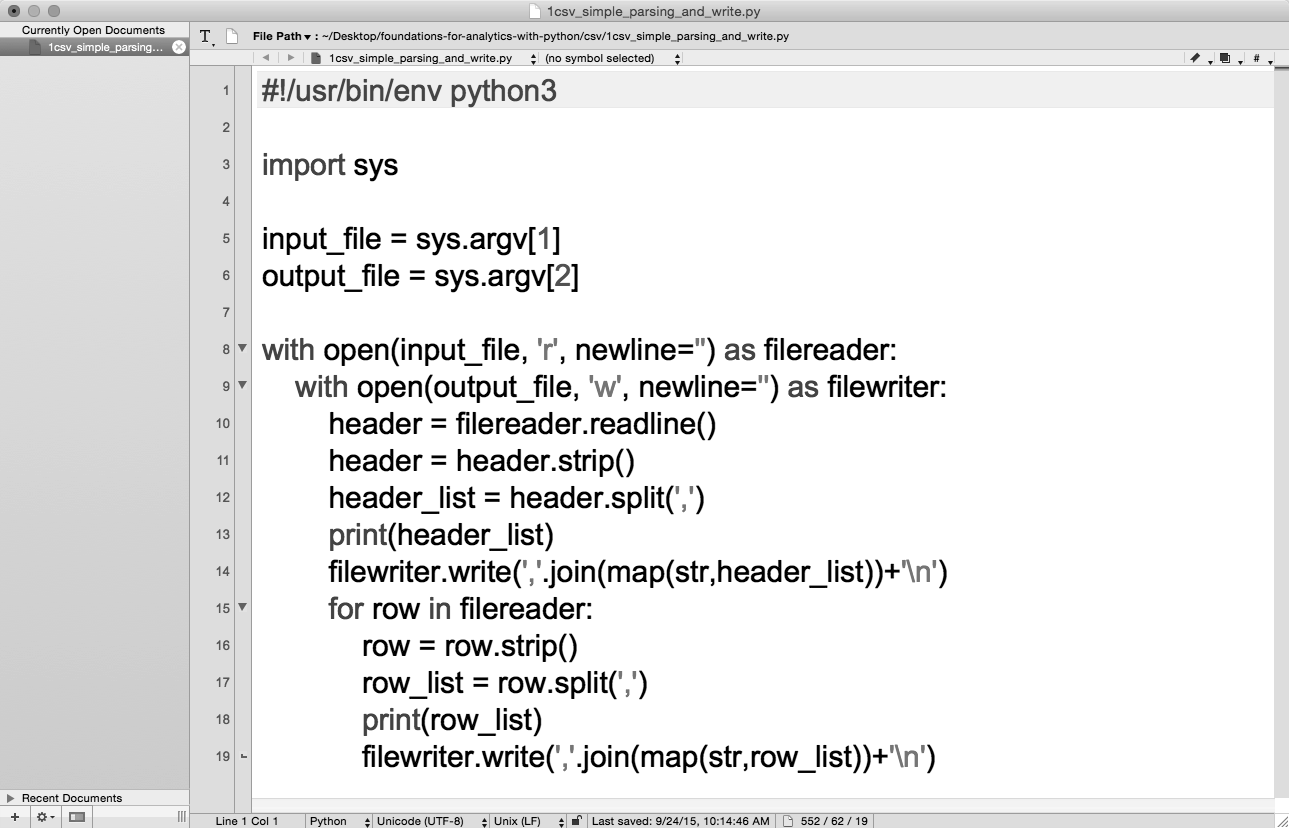Toggle the sidebar with the drawer icon
Image resolution: width=1289 pixels, height=828 pixels.
click(77, 817)
